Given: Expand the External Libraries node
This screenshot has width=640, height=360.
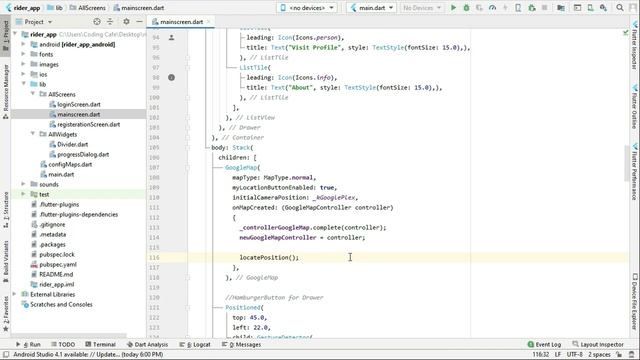Looking at the screenshot, I should [x=15, y=294].
